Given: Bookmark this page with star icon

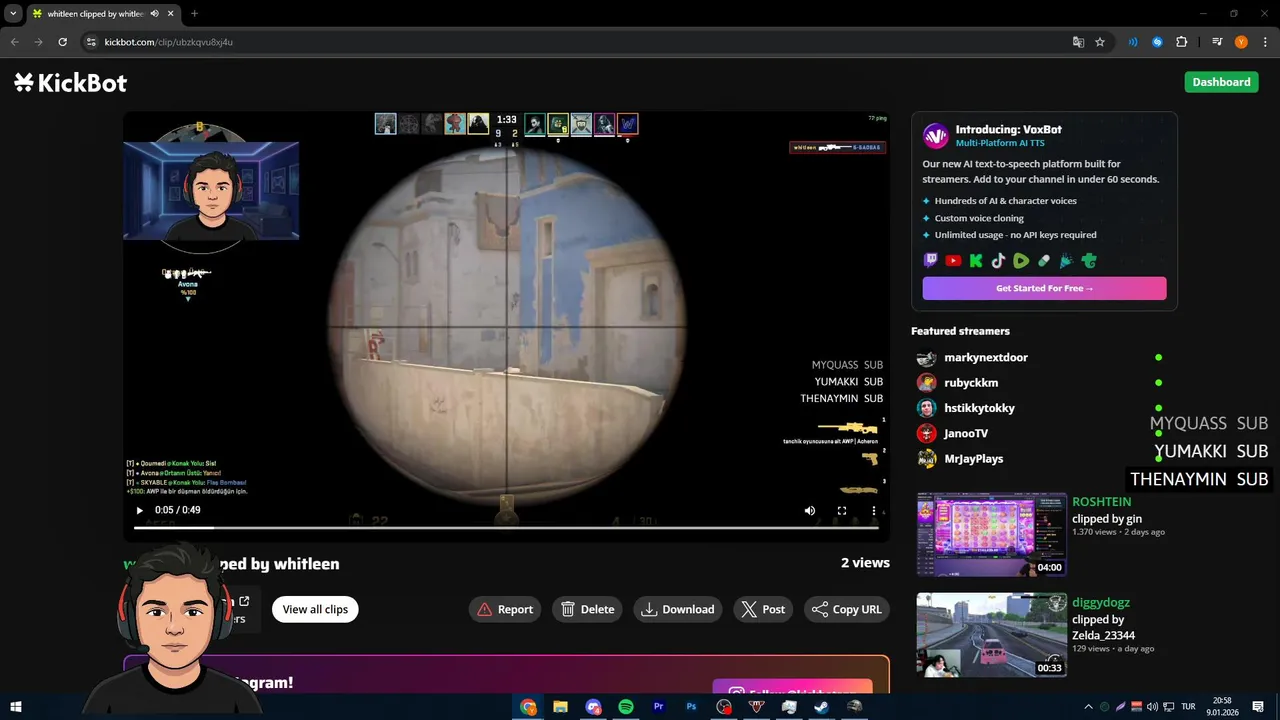Looking at the screenshot, I should coord(1100,42).
